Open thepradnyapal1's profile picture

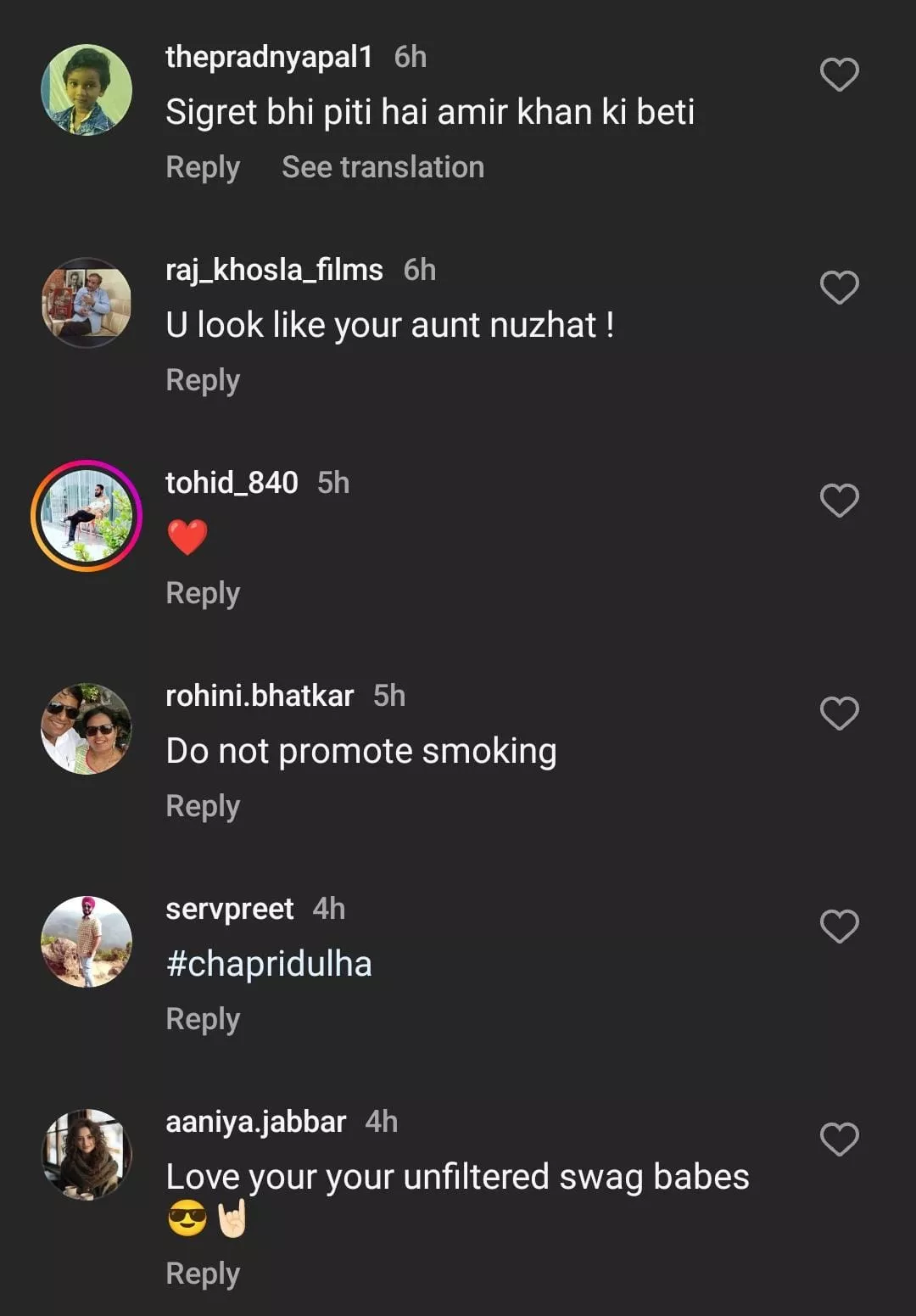coord(87,90)
